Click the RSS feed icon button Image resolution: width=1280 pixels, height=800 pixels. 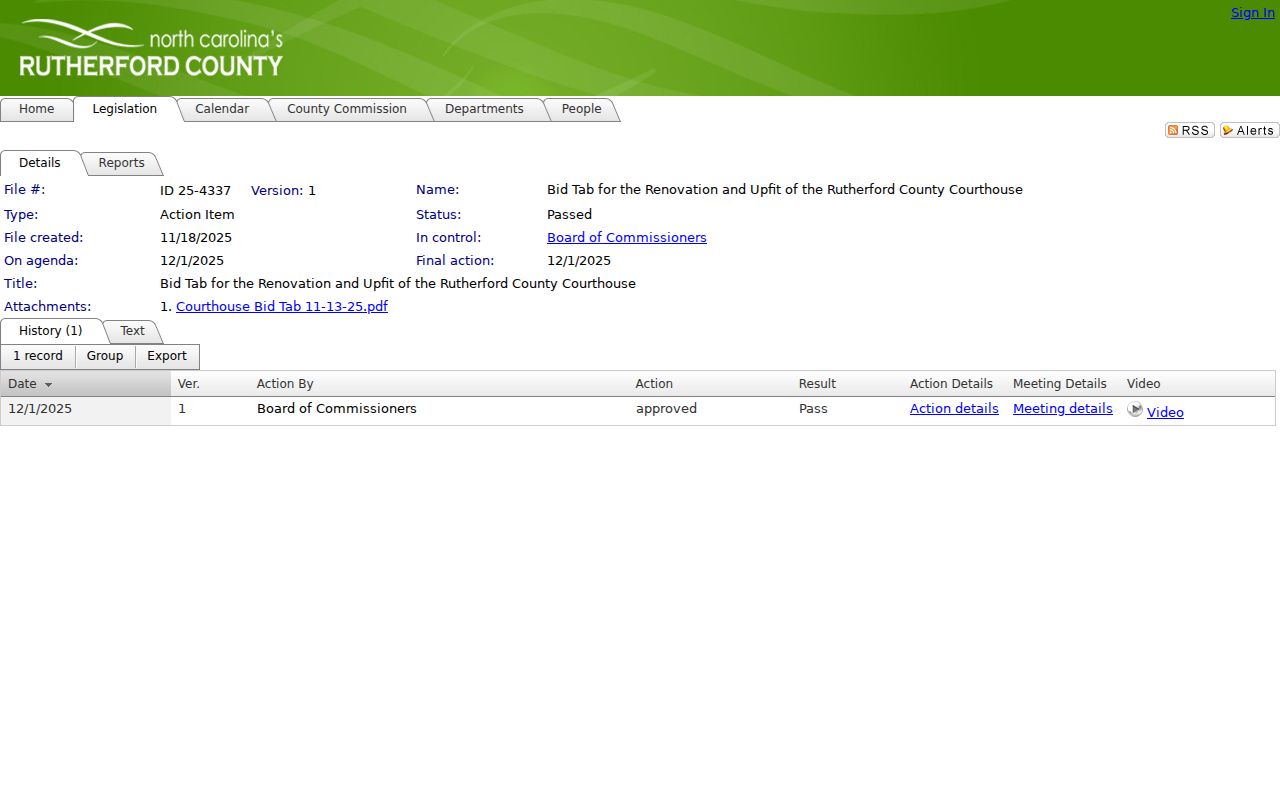coord(1189,130)
